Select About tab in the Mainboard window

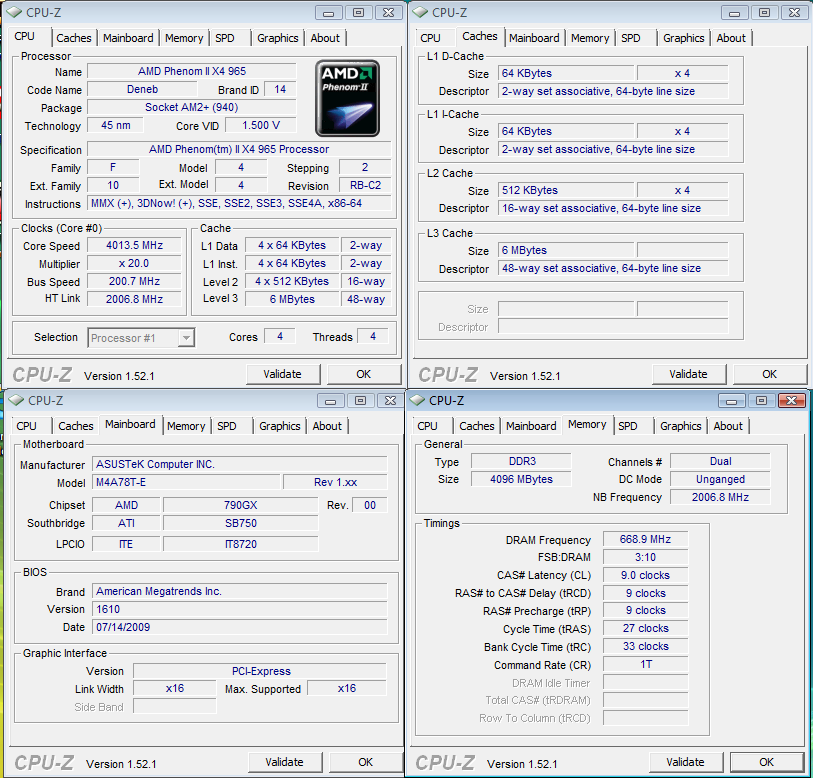point(327,426)
